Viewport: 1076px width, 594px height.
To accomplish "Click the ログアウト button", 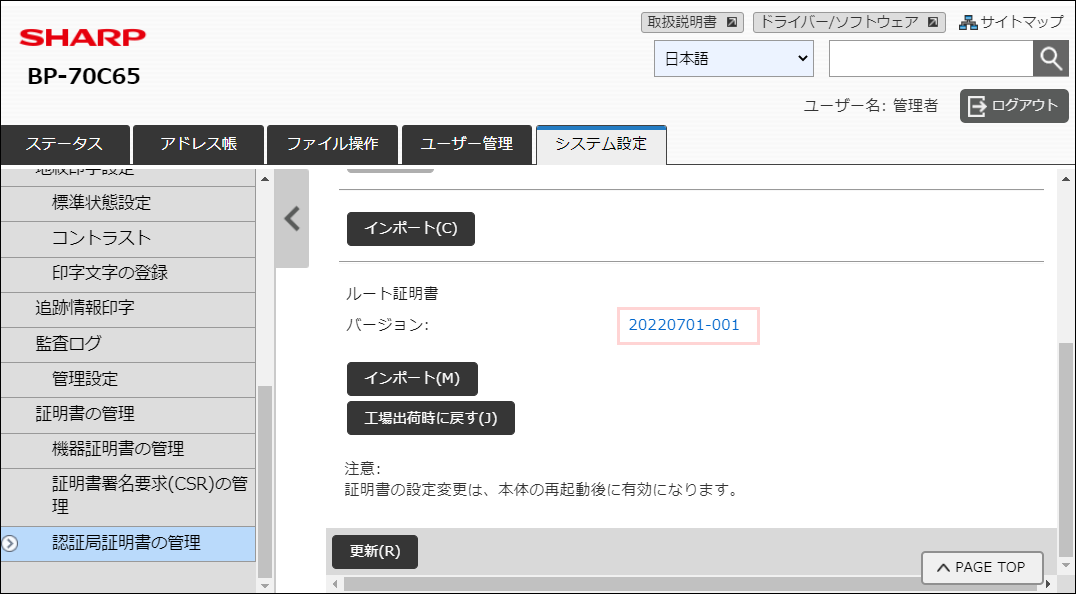I will [1014, 106].
